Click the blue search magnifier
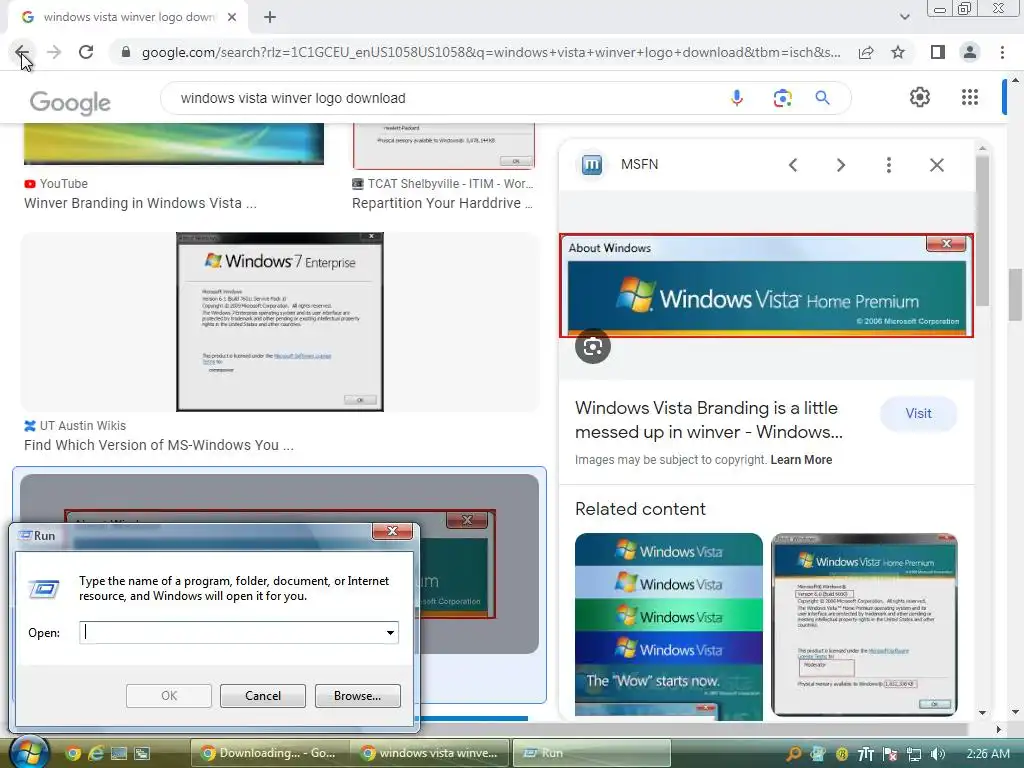1024x768 pixels. (x=822, y=98)
